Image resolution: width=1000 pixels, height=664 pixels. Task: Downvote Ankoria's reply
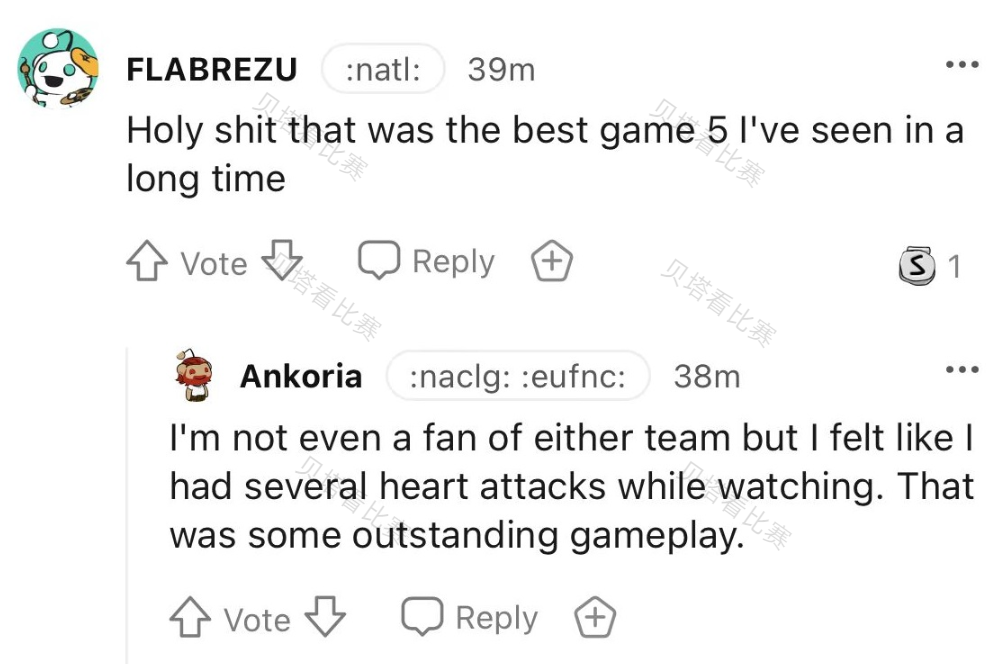pyautogui.click(x=325, y=617)
